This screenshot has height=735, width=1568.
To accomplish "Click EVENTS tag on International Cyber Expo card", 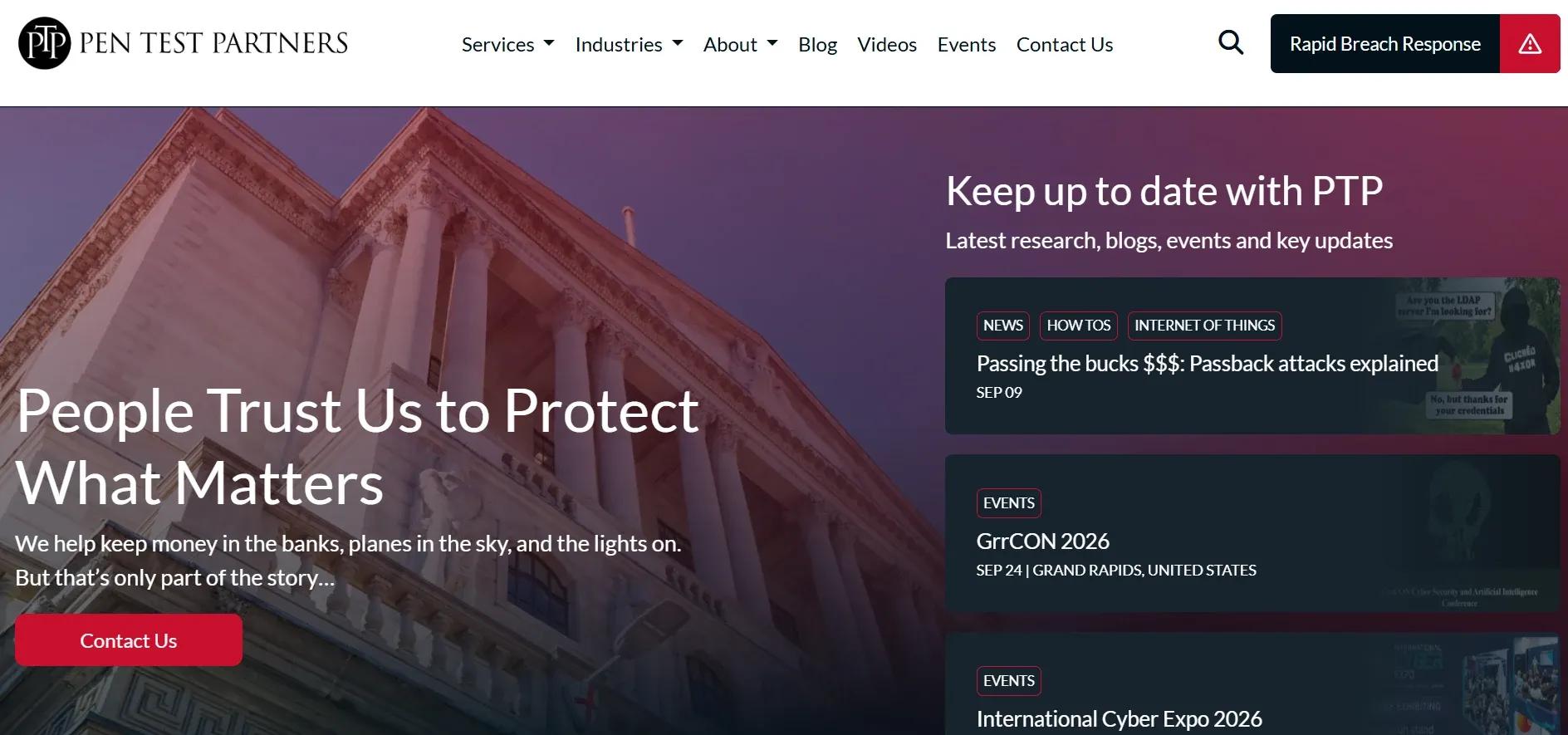I will pos(1009,681).
